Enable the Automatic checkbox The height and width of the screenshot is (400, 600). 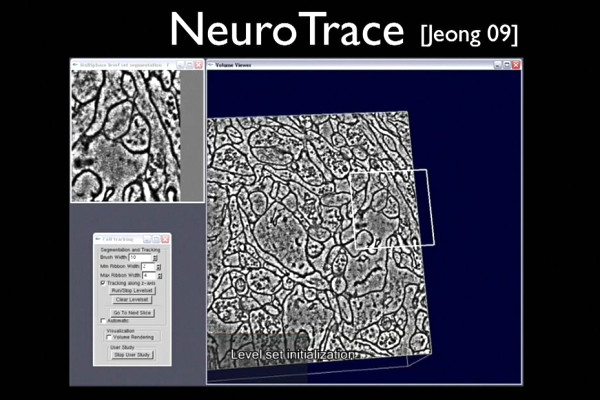coord(103,320)
